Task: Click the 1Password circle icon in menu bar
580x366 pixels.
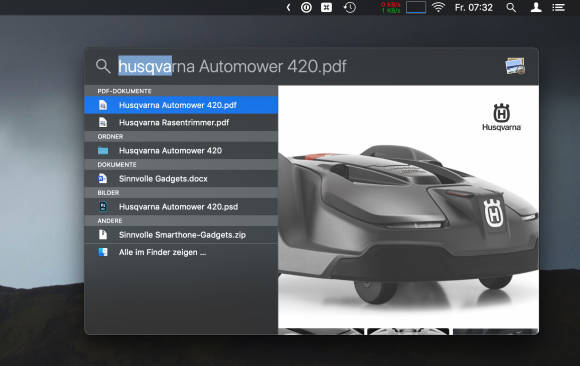Action: click(x=306, y=7)
